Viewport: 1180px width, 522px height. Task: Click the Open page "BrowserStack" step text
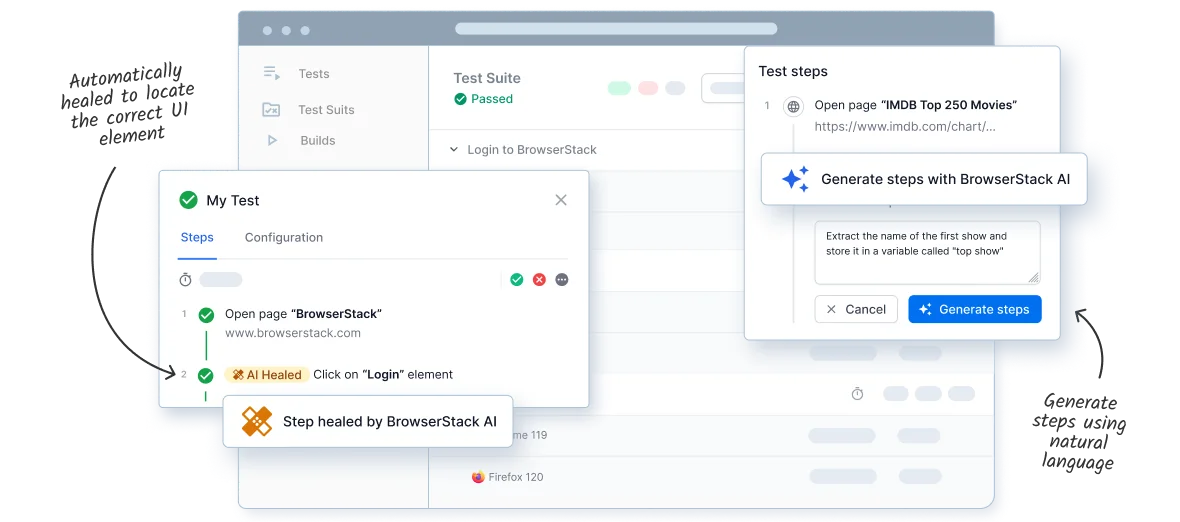pos(303,313)
